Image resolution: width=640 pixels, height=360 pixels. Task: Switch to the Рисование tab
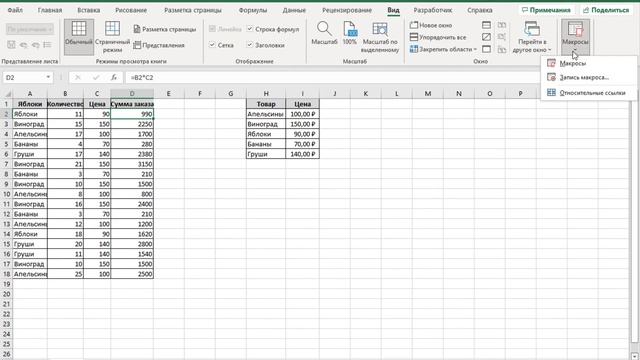[x=131, y=10]
